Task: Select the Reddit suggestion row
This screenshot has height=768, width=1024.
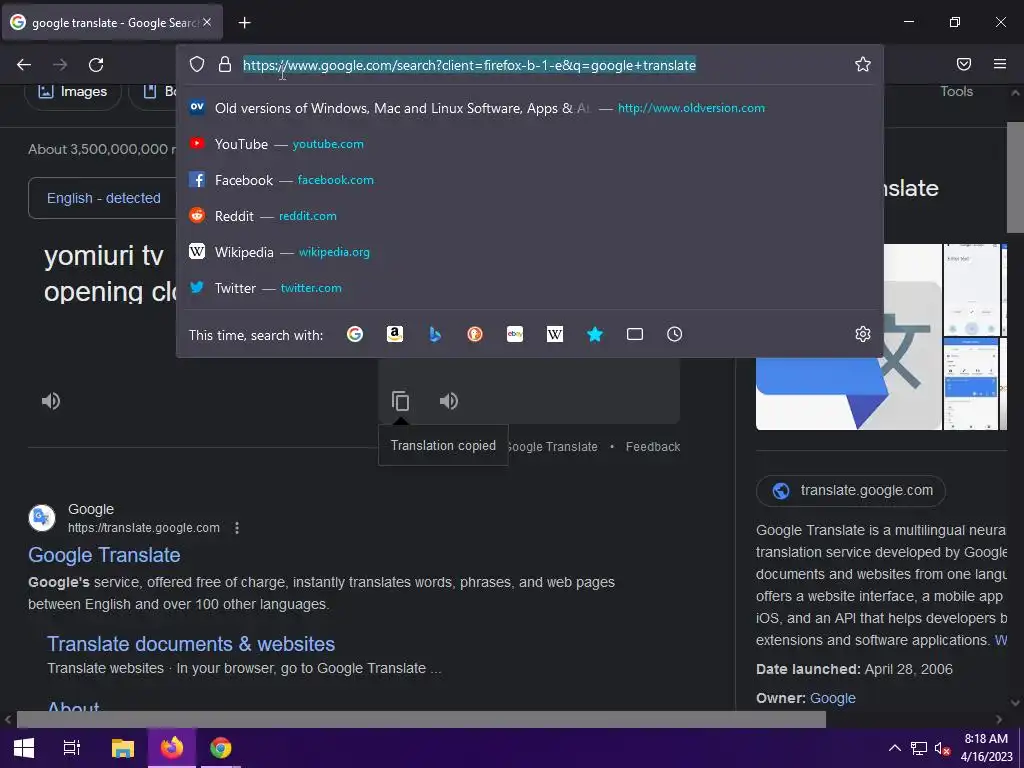Action: (530, 216)
